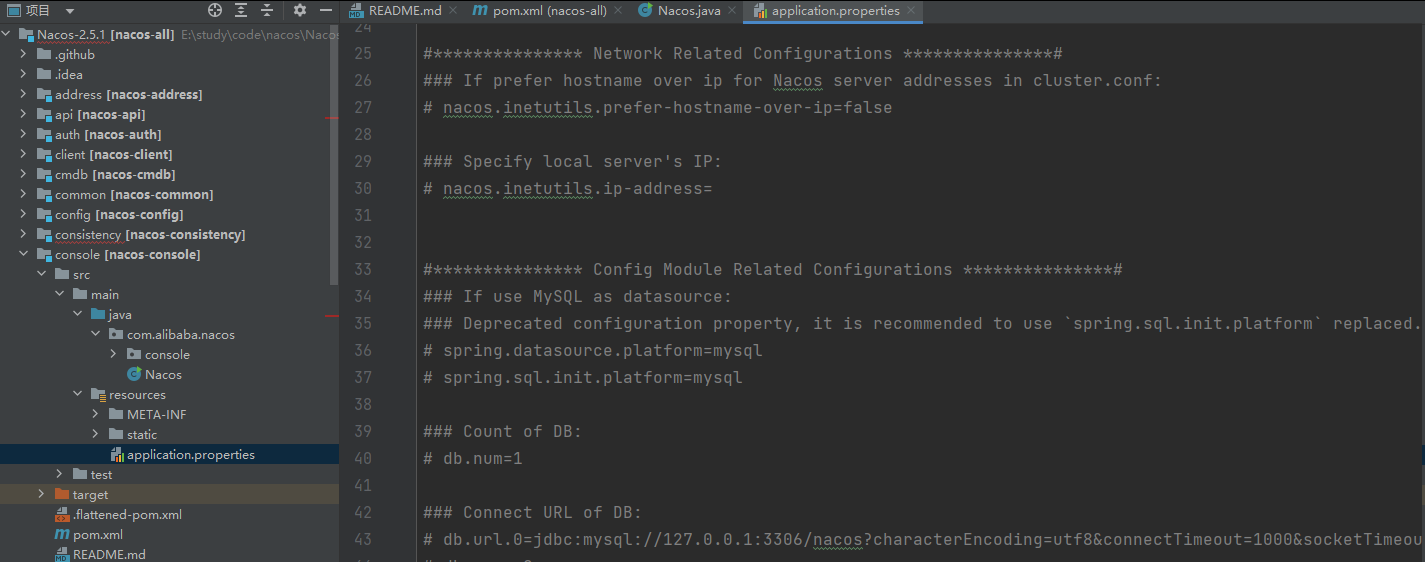Expand the static folder
This screenshot has height=562, width=1425.
(95, 435)
